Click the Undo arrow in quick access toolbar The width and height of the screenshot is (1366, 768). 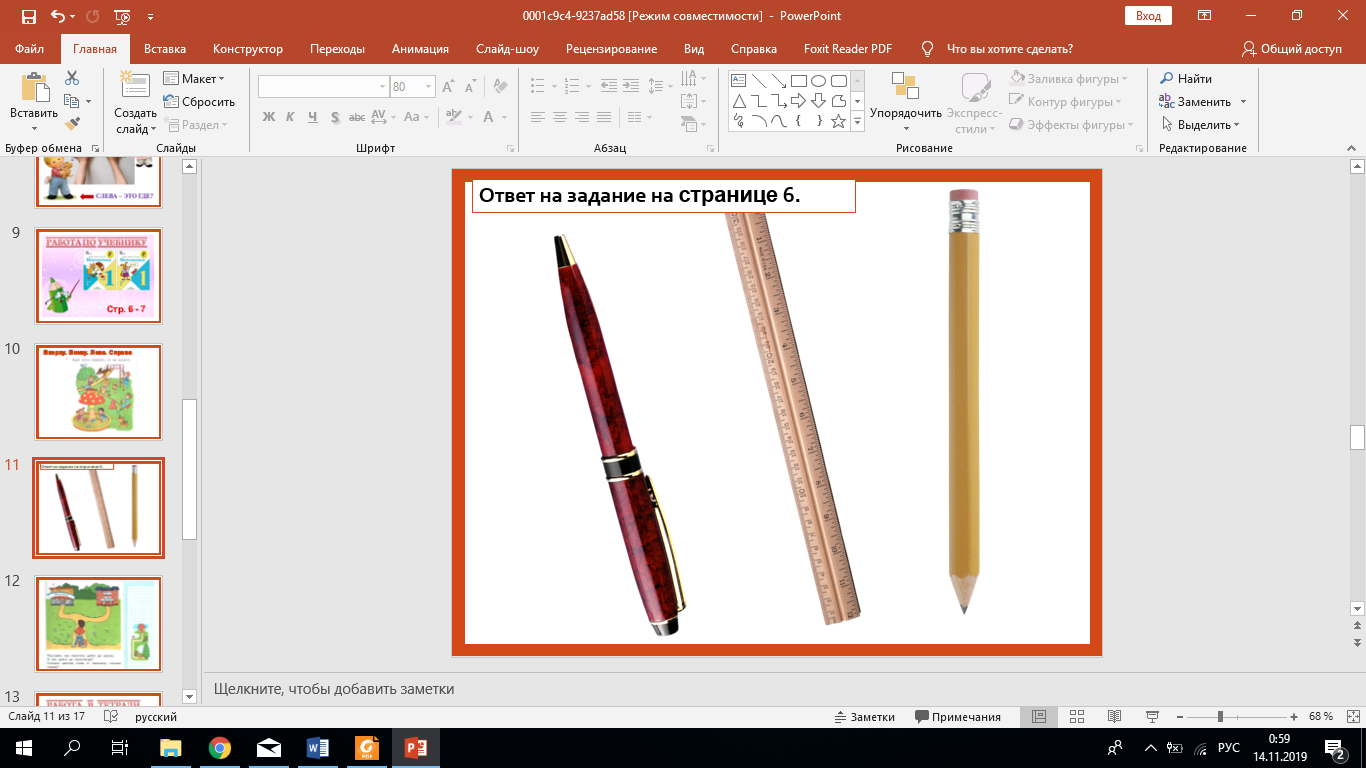pos(58,17)
